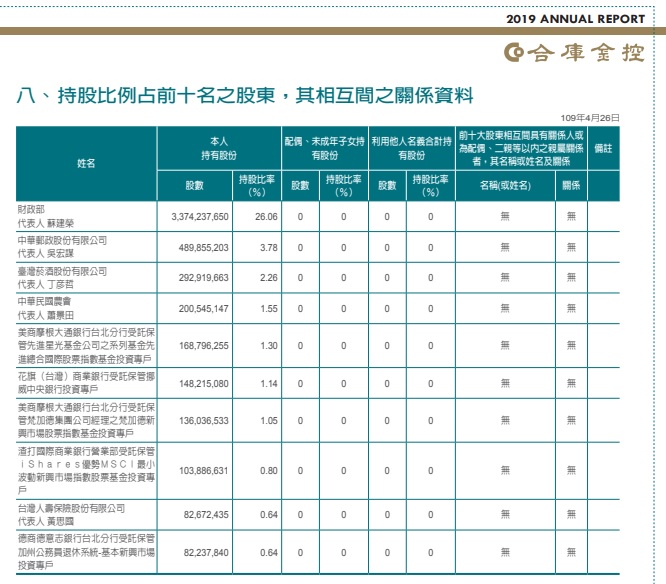
Task: Click share count 103,886,631
Action: [203, 471]
